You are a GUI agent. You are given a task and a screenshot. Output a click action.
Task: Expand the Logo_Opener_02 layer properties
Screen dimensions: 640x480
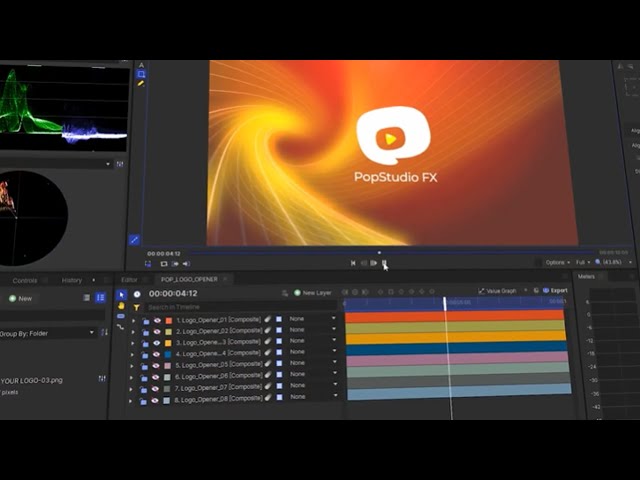pos(133,332)
